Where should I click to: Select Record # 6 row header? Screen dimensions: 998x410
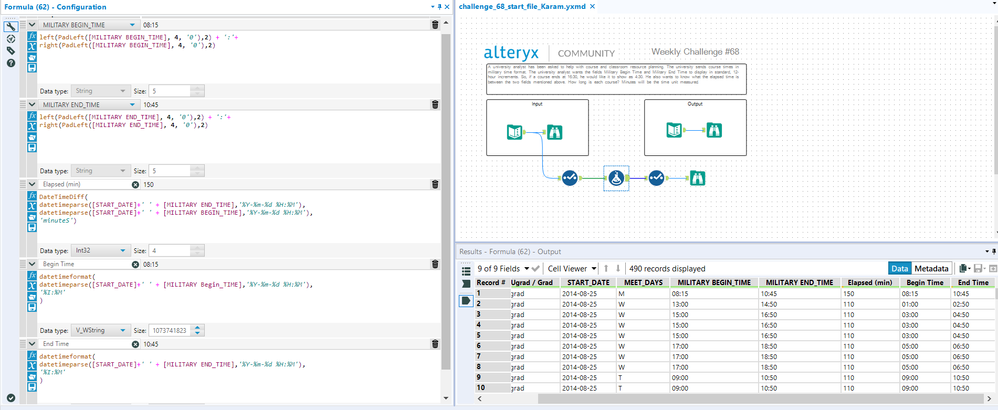click(x=491, y=346)
